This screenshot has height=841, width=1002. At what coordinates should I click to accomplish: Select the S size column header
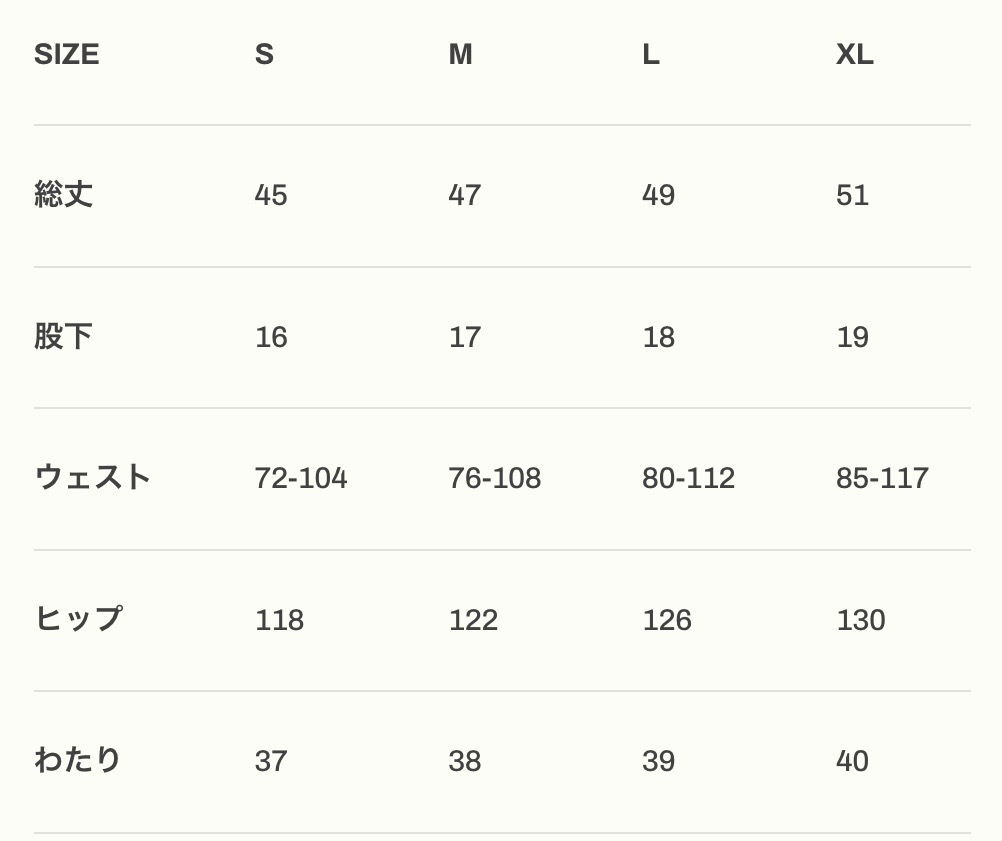(264, 54)
